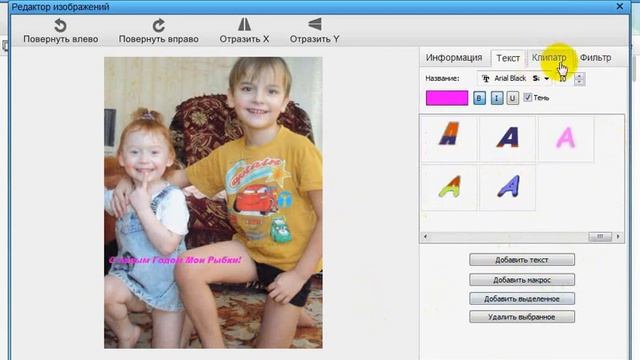
Task: Decrease font size with down stepper
Action: 579,82
